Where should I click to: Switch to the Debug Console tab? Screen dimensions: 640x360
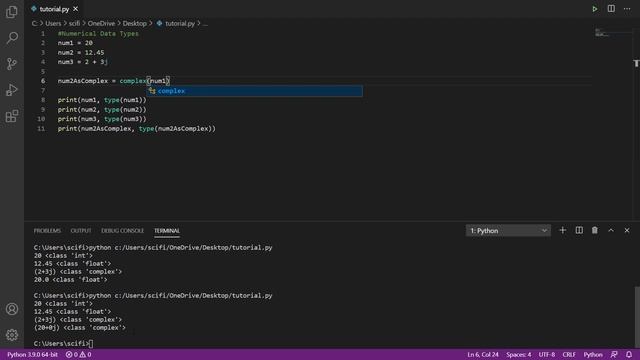[122, 231]
